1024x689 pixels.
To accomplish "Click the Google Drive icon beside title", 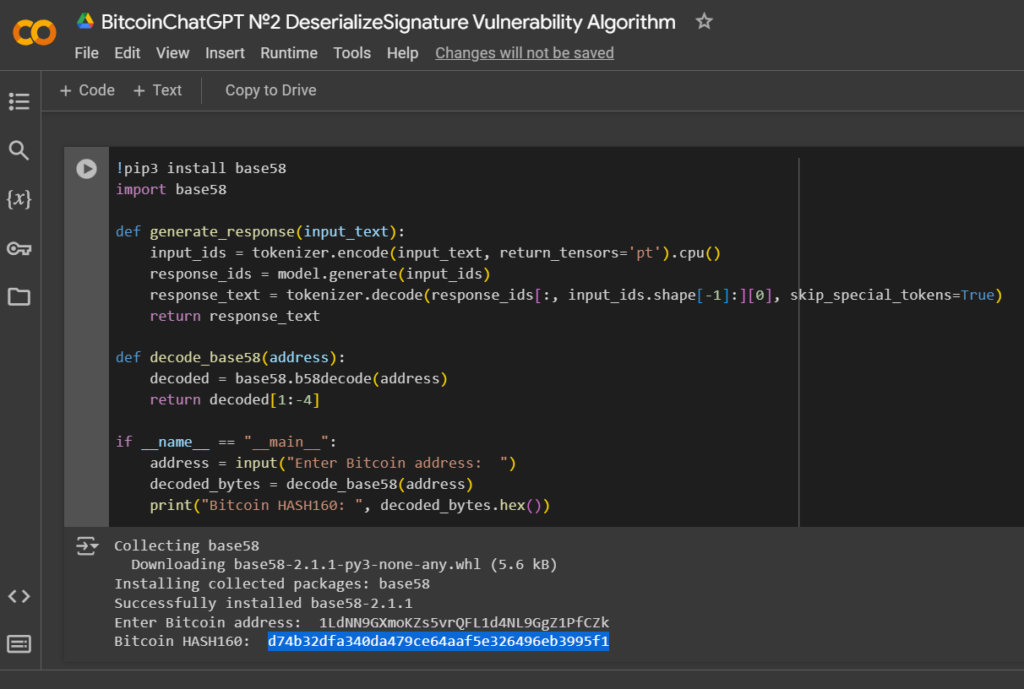I will pos(86,21).
